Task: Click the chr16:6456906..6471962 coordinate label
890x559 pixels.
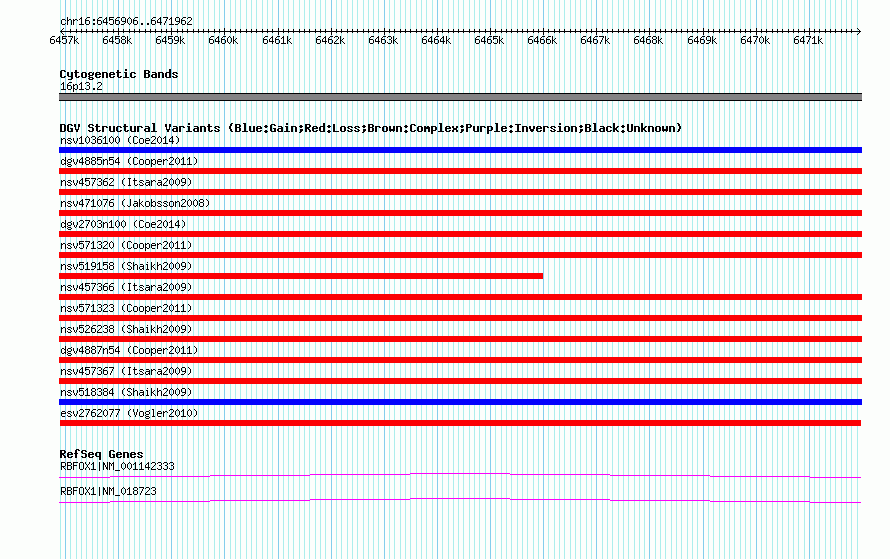Action: [x=126, y=21]
